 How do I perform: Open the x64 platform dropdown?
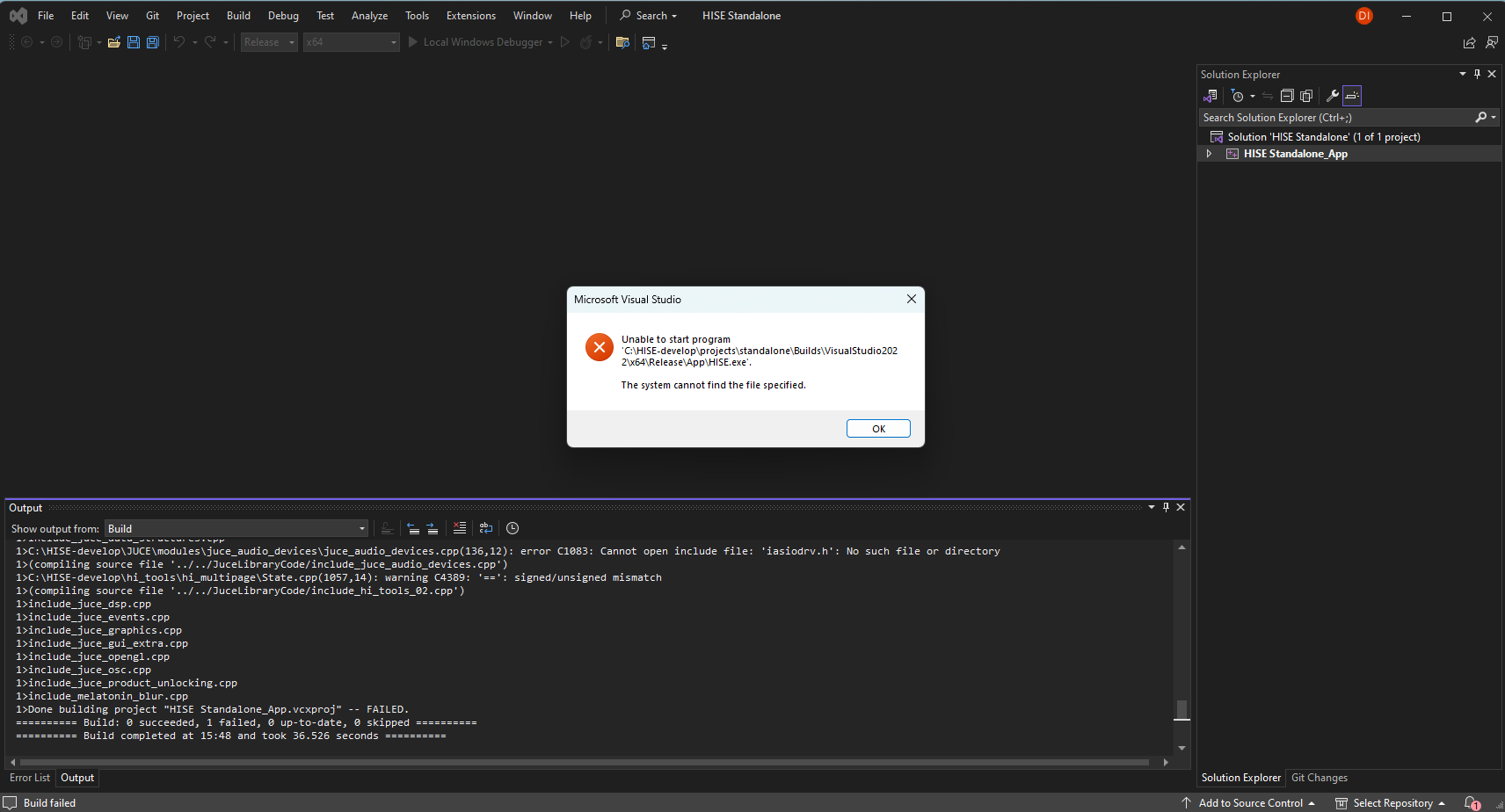pyautogui.click(x=352, y=42)
